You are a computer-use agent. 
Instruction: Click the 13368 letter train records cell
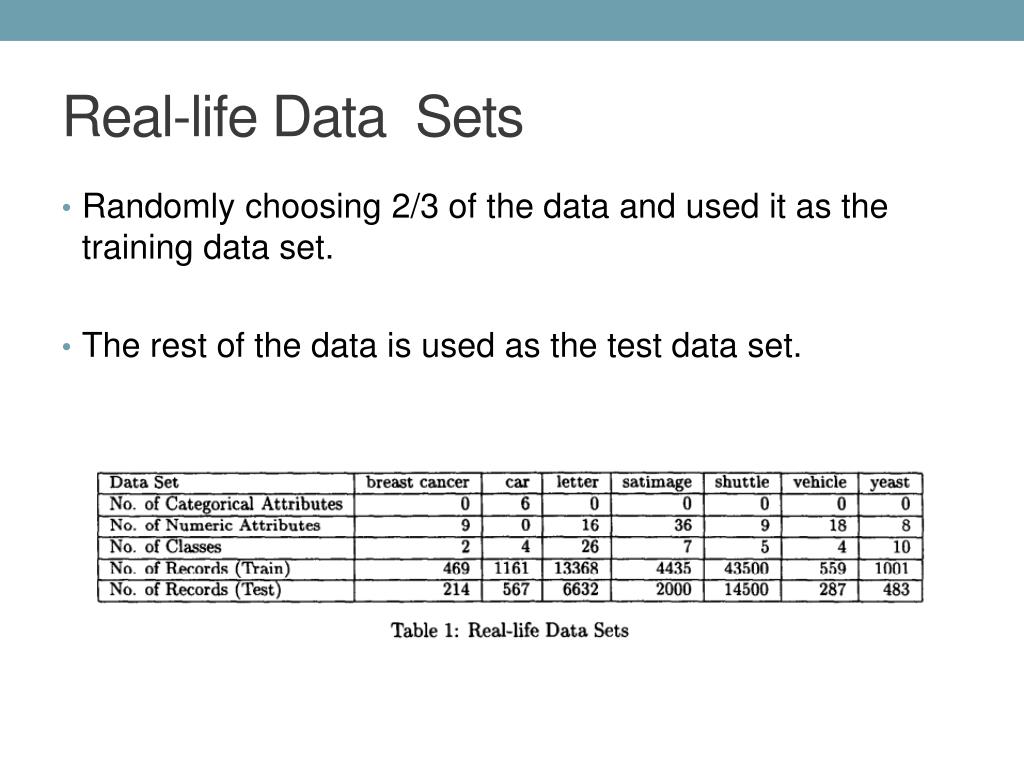pyautogui.click(x=576, y=568)
